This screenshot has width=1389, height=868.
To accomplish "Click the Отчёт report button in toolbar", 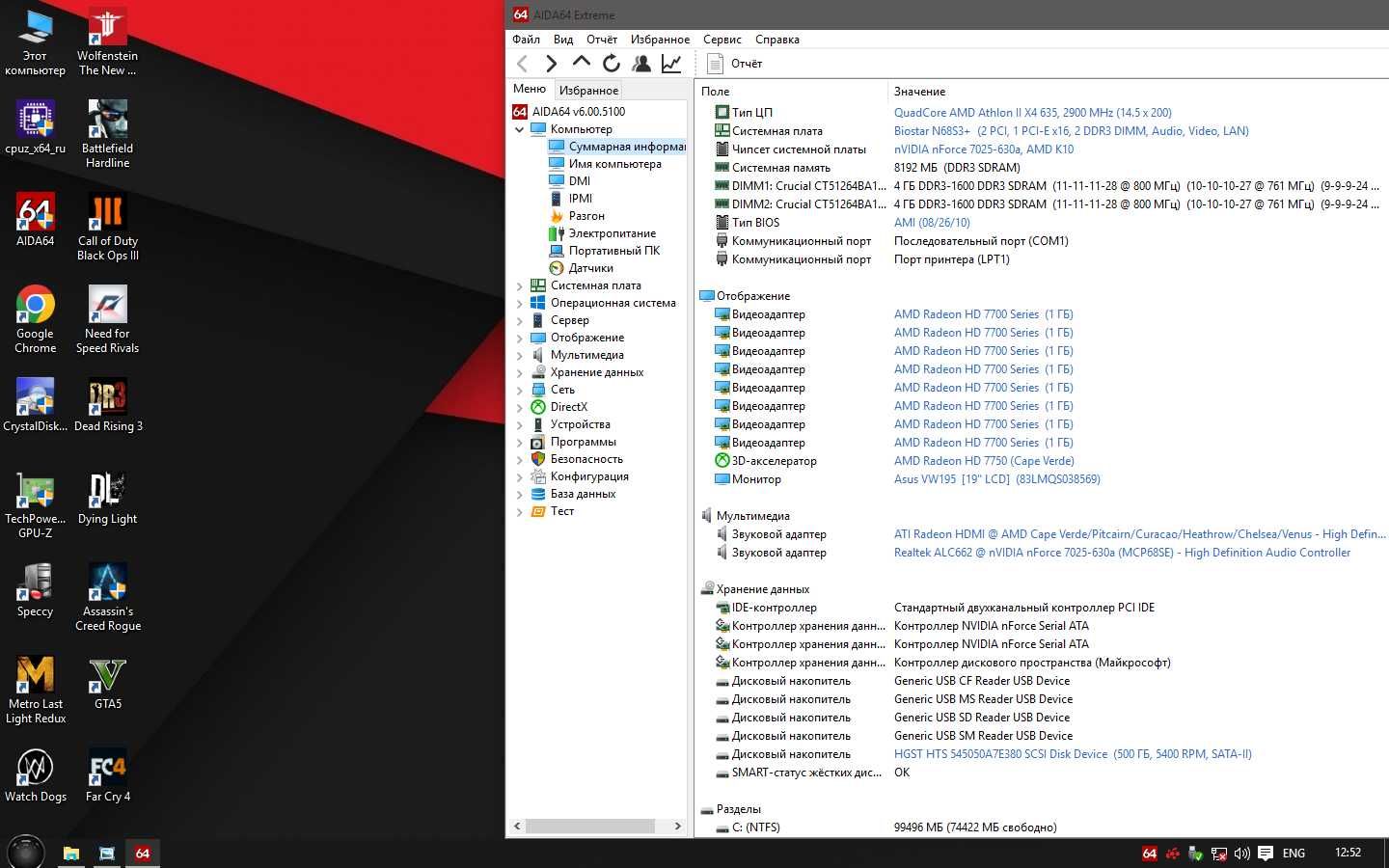I will tap(735, 64).
